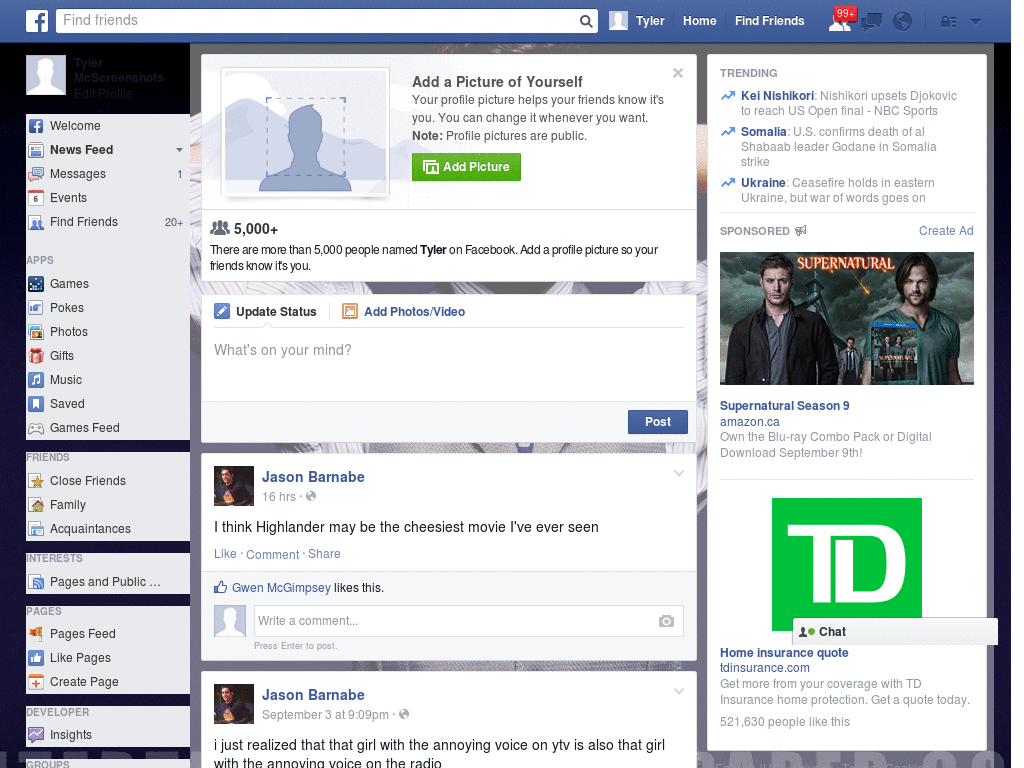Click the Acquaintances list icon
This screenshot has width=1024, height=768.
pos(36,529)
